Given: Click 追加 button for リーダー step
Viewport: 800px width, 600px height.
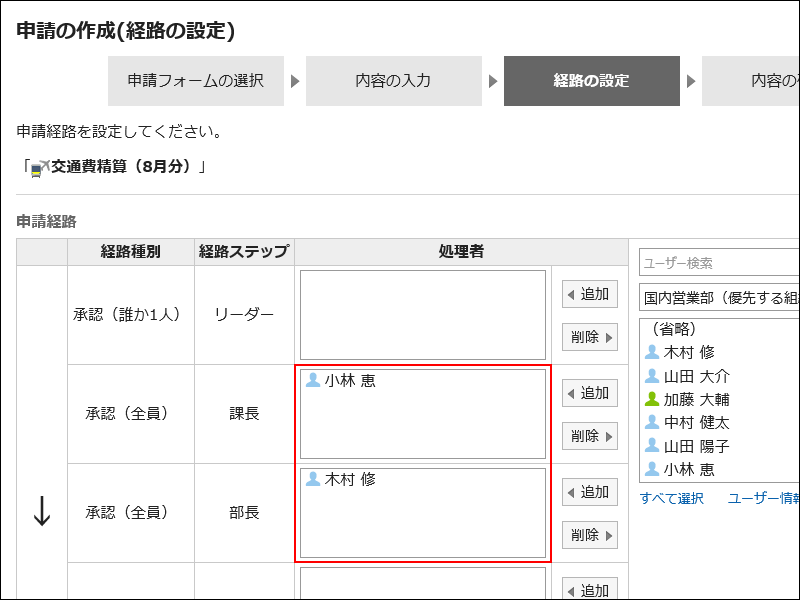Looking at the screenshot, I should (590, 294).
